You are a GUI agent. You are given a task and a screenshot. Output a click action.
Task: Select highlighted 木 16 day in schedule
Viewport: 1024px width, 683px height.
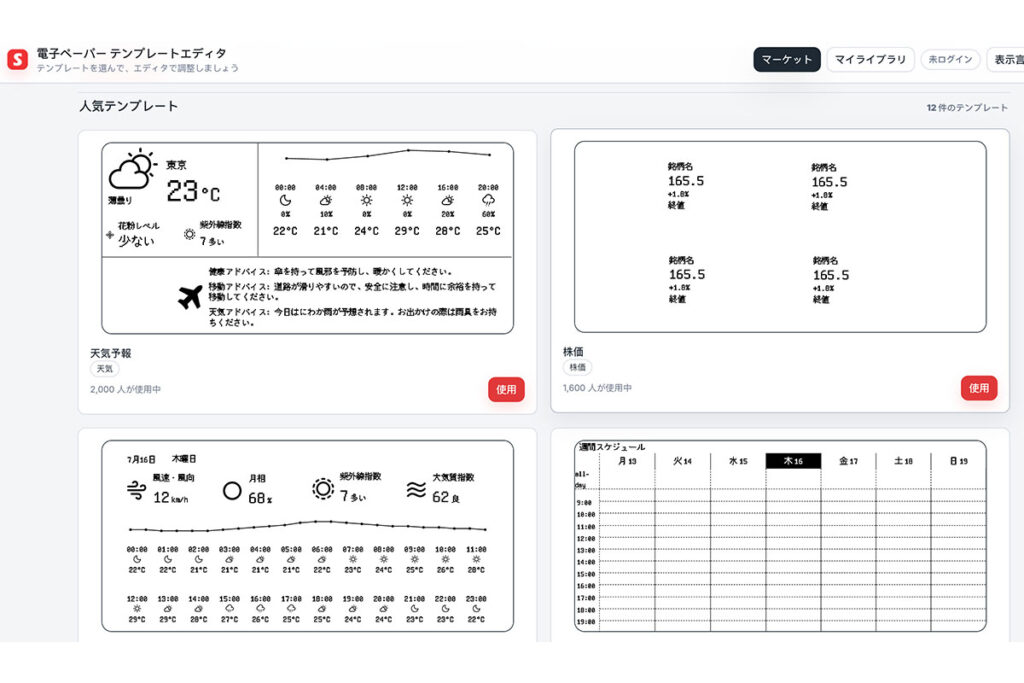pyautogui.click(x=793, y=461)
